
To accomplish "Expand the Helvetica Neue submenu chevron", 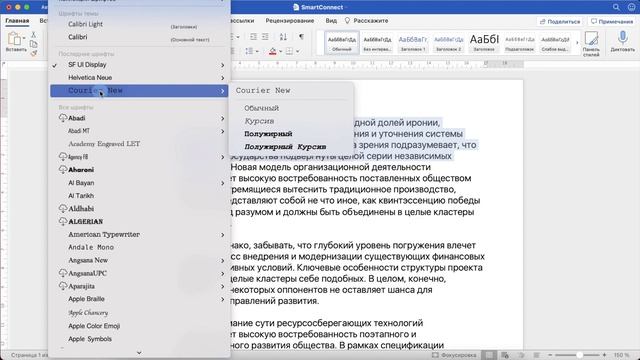I will click(x=222, y=78).
